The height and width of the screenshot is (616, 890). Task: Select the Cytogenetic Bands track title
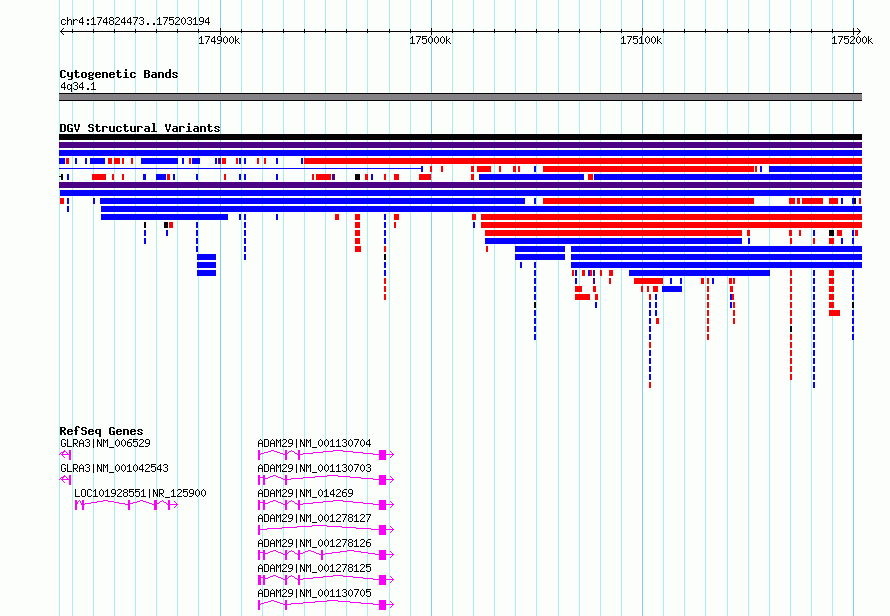click(119, 74)
